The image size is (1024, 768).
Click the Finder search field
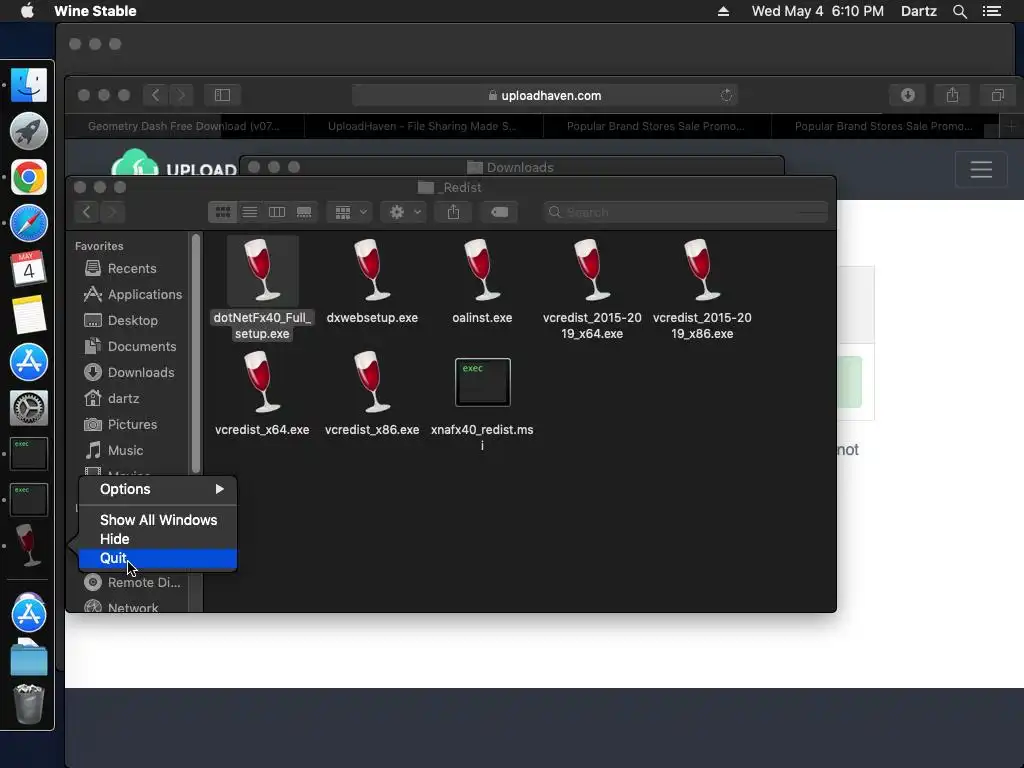[686, 212]
